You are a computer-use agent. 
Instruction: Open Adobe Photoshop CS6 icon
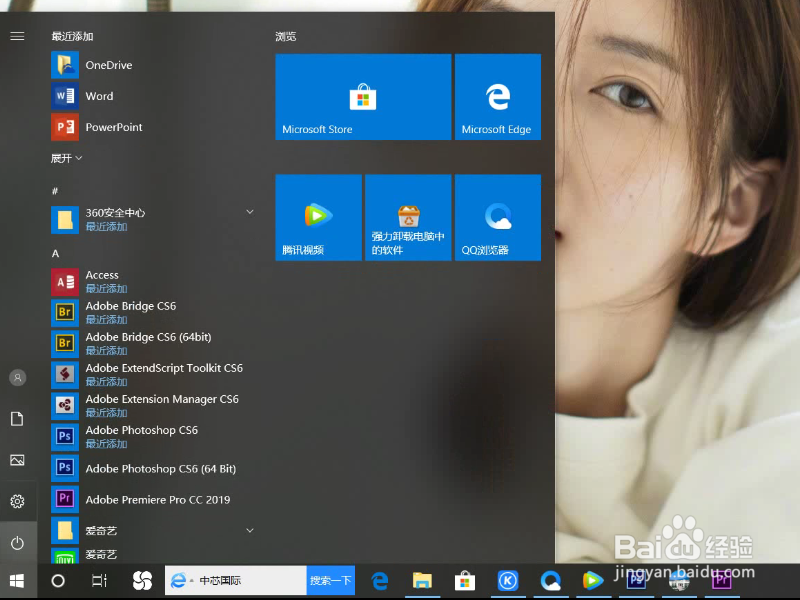[x=65, y=437]
